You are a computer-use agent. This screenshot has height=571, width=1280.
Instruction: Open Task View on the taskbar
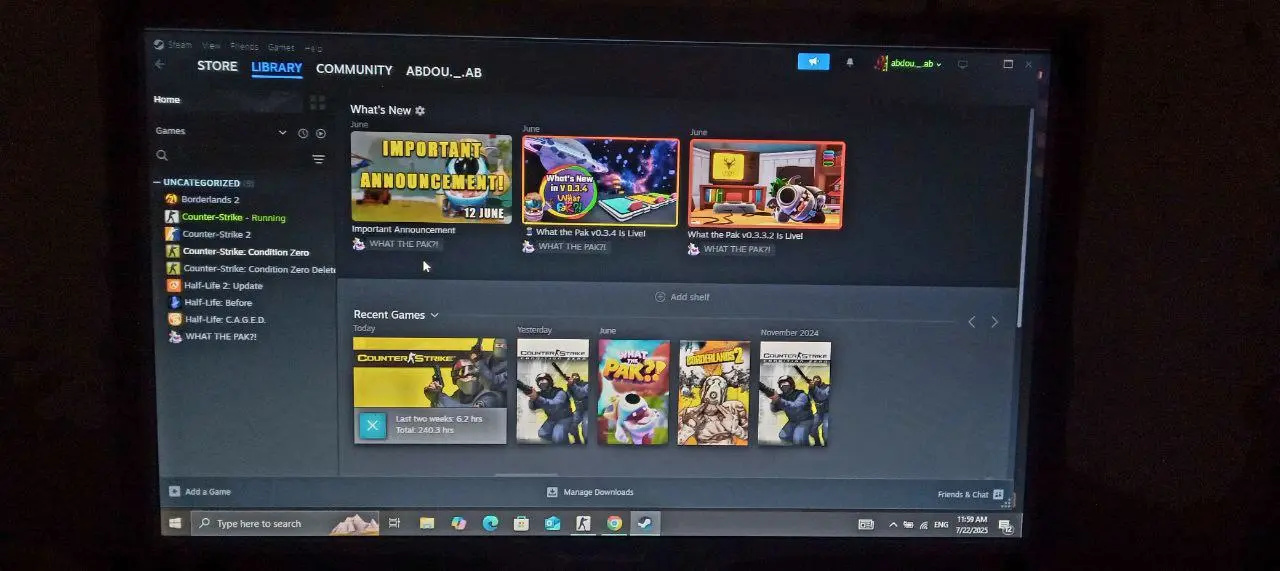pos(394,524)
